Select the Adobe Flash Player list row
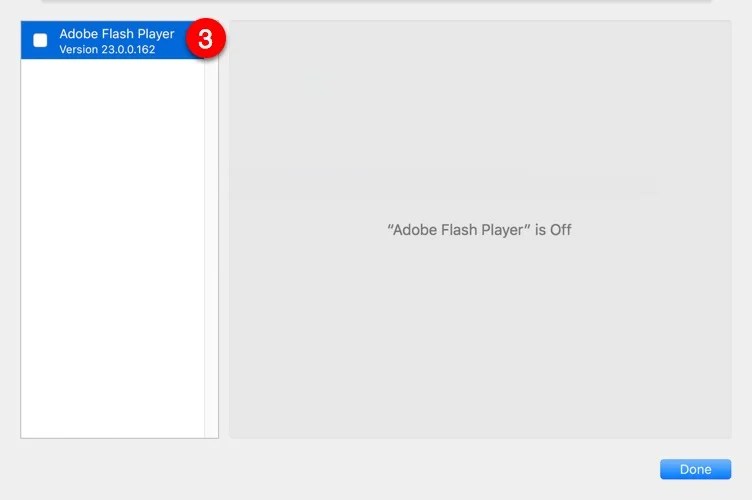The width and height of the screenshot is (752, 500). 113,40
